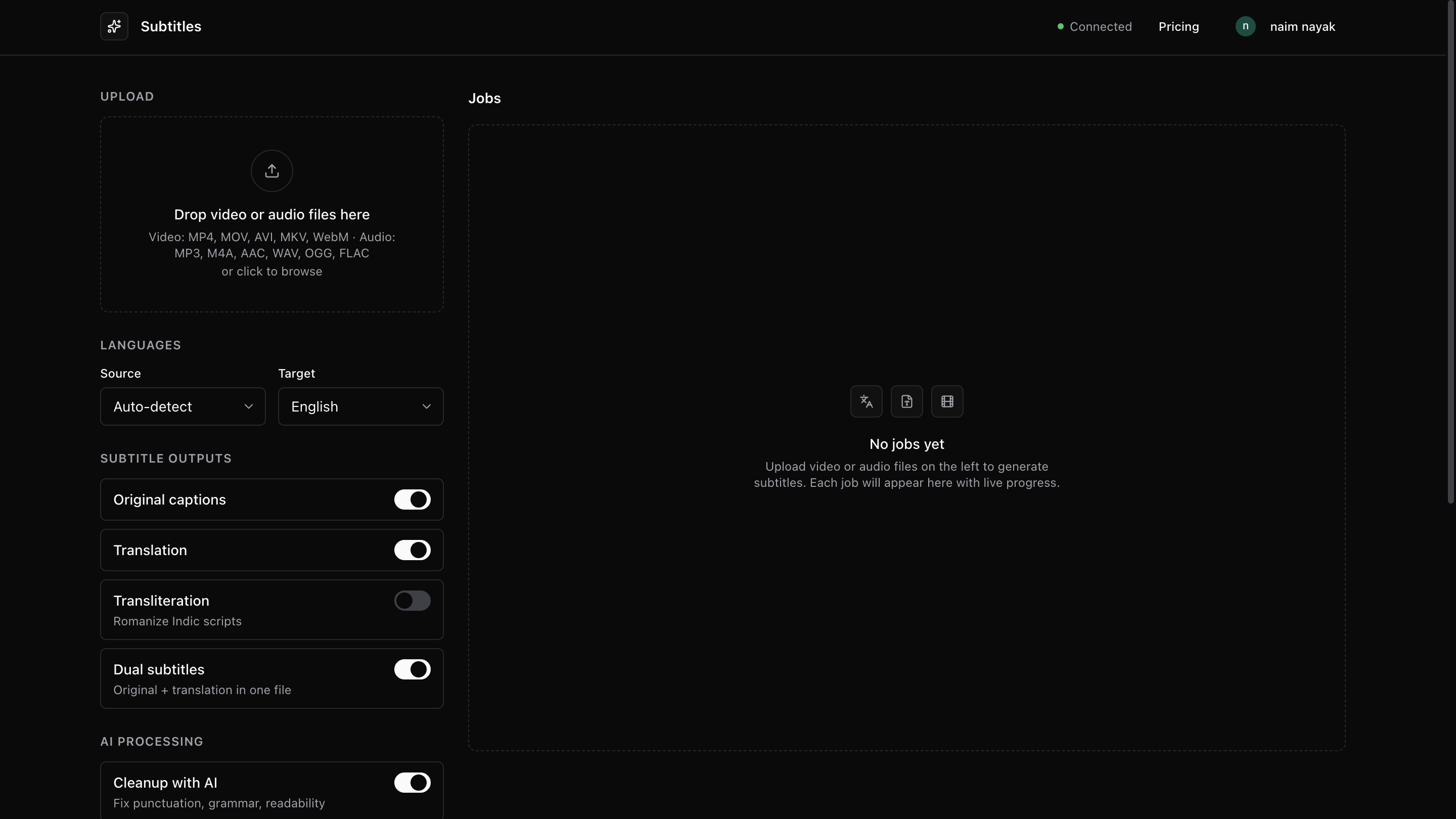The height and width of the screenshot is (819, 1456).
Task: Click the LANGUAGES section label
Action: (x=141, y=345)
